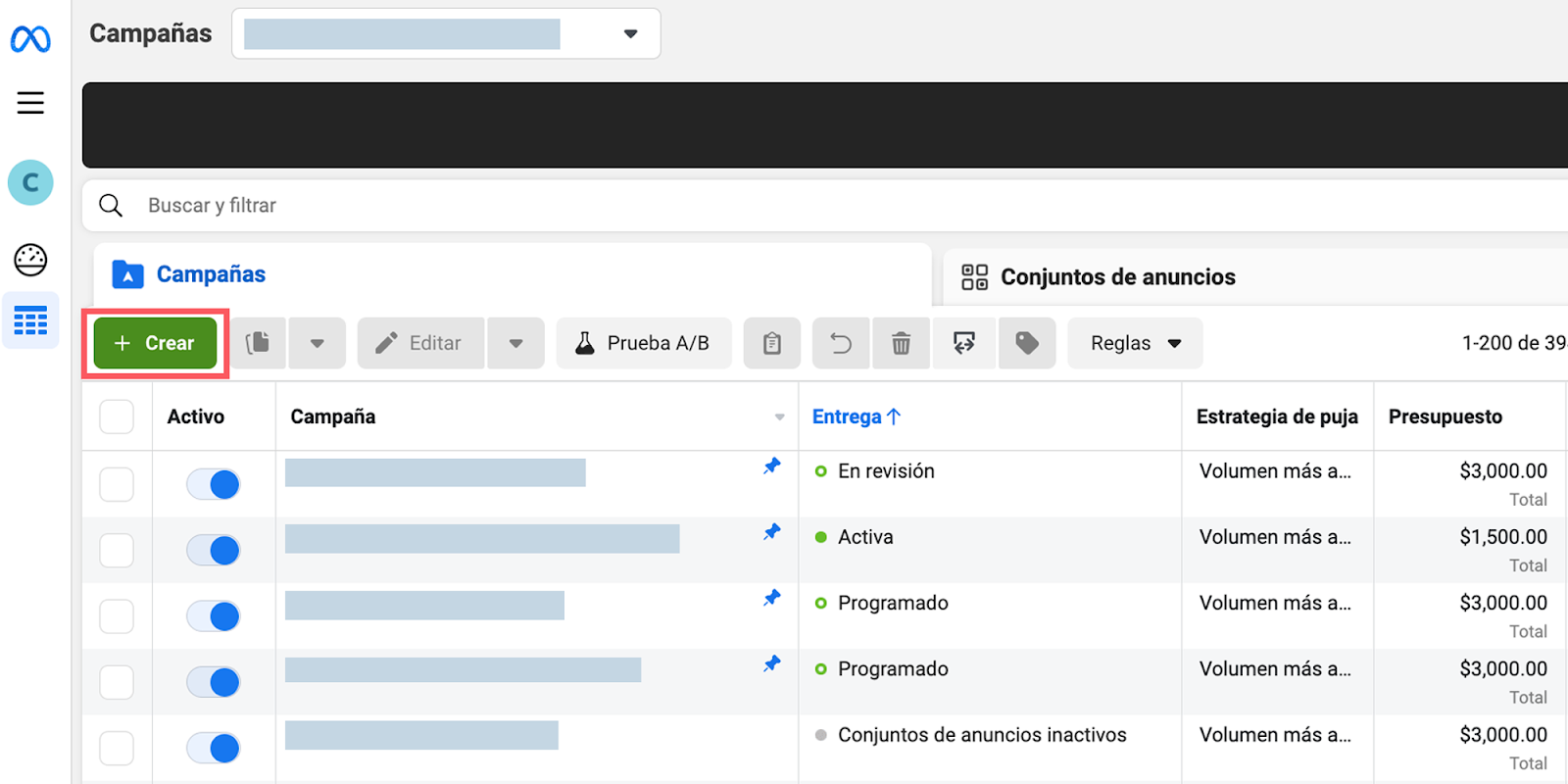Click the undo arrow icon

841,343
